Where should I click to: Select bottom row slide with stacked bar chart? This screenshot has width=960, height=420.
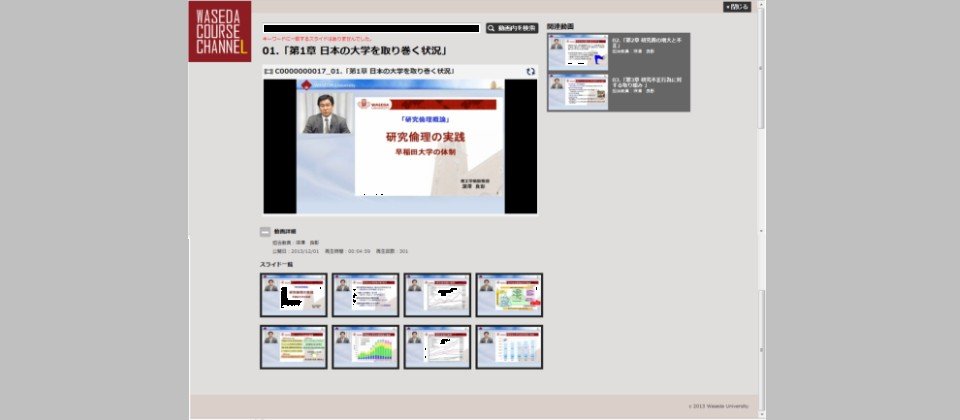click(365, 347)
